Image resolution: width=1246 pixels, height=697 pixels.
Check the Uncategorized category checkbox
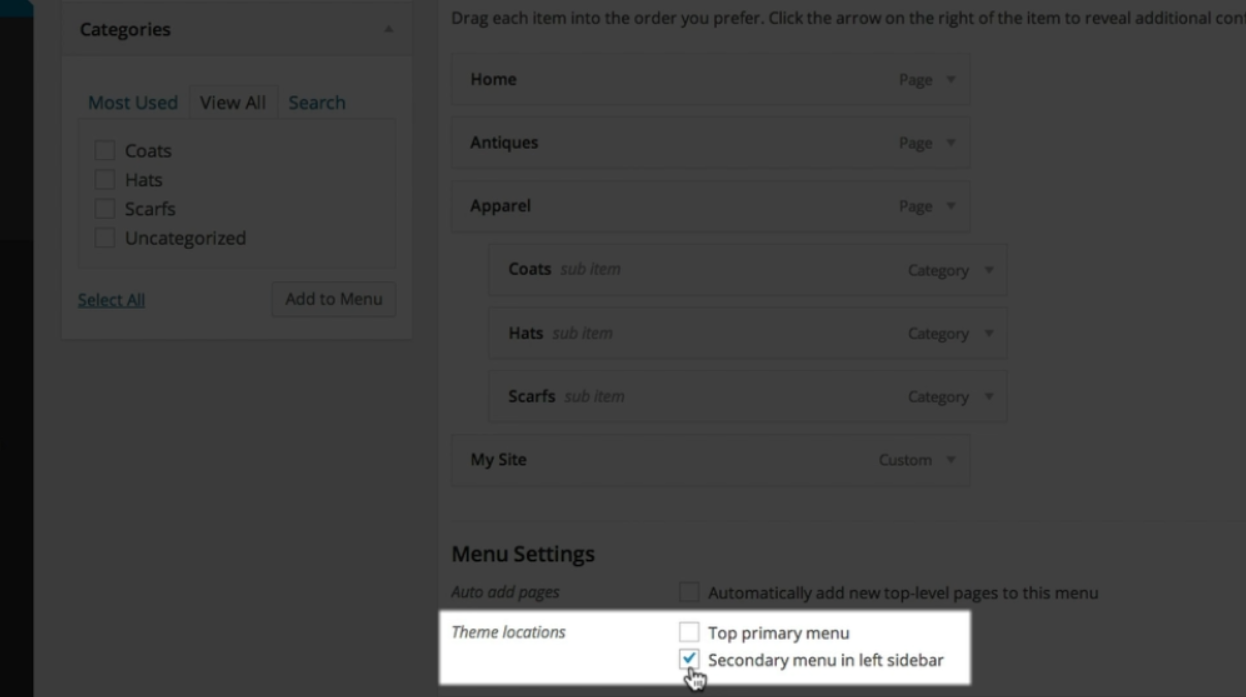point(105,238)
